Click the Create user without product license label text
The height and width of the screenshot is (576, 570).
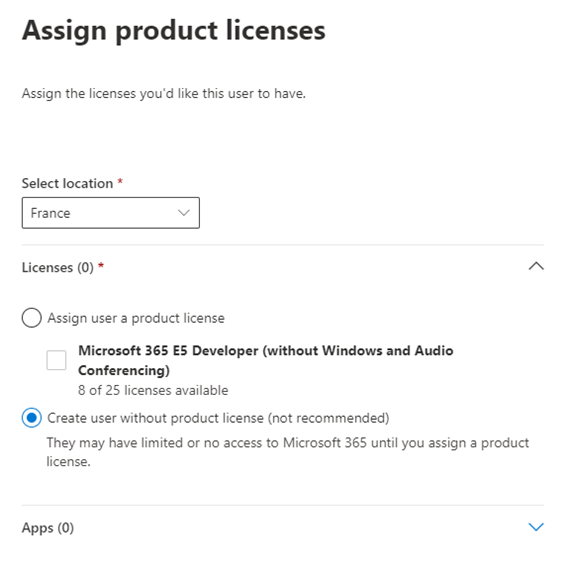[218, 418]
